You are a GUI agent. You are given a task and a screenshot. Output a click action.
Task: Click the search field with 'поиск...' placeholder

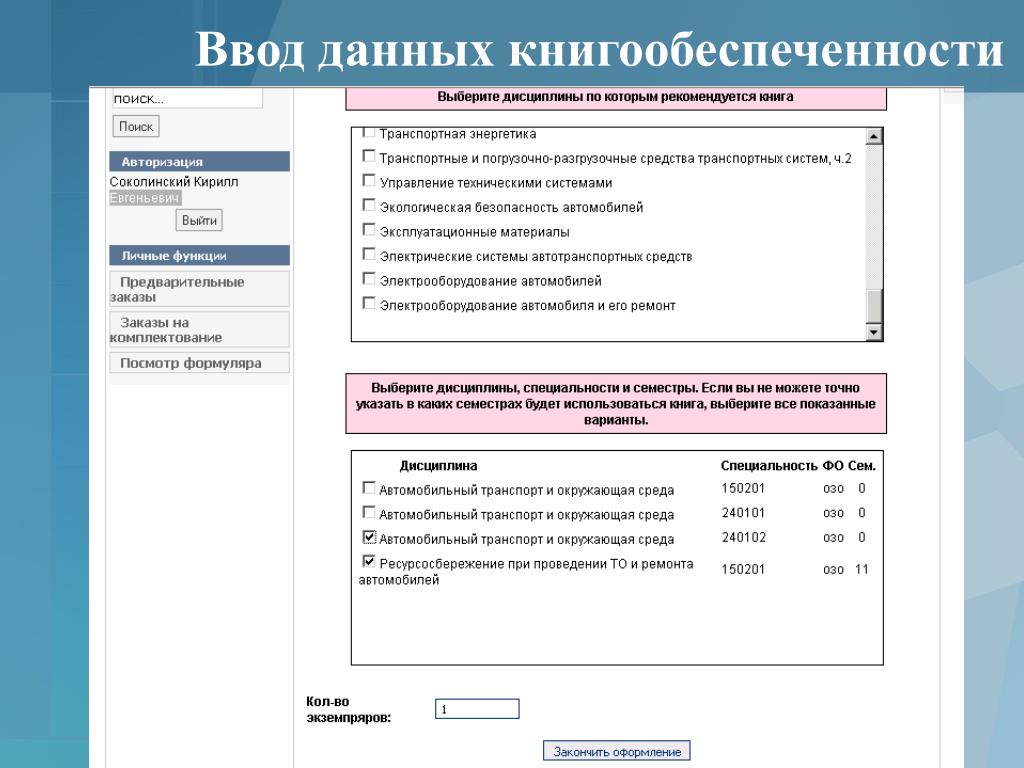[x=187, y=99]
